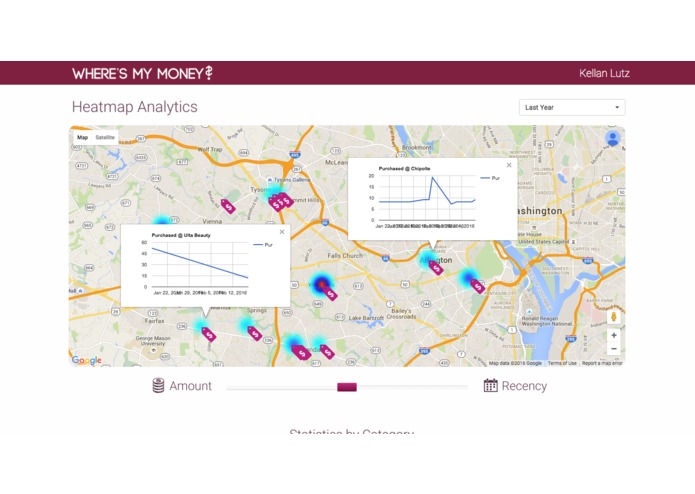
Task: Open the Terms of Use map link
Action: coord(562,363)
